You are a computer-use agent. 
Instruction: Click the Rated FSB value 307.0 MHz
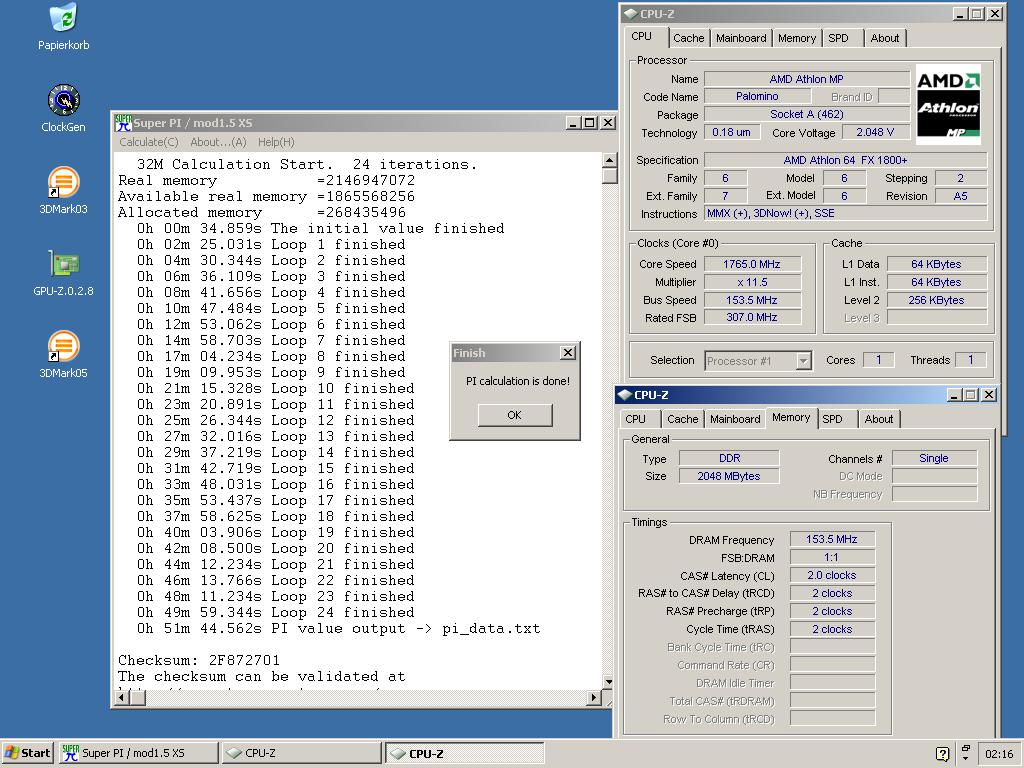752,317
